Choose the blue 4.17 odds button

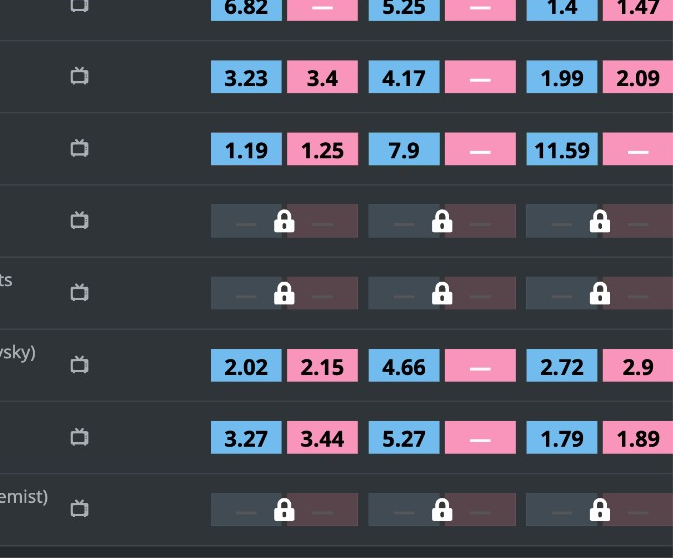tap(404, 77)
